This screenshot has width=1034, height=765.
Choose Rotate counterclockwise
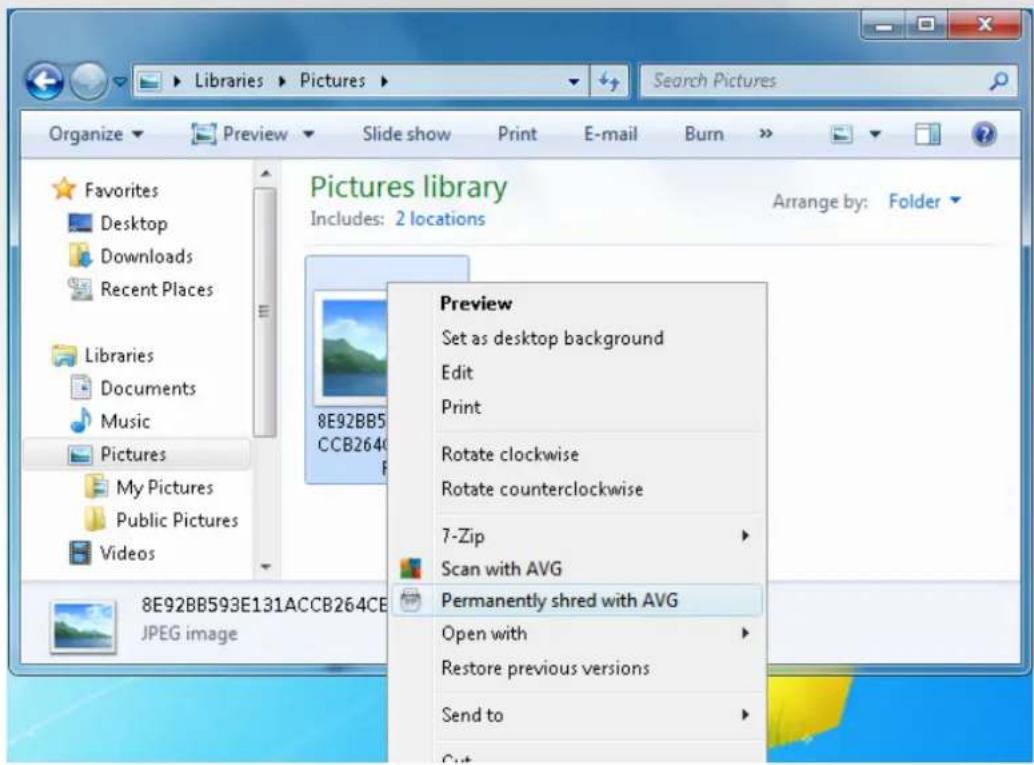pos(542,489)
